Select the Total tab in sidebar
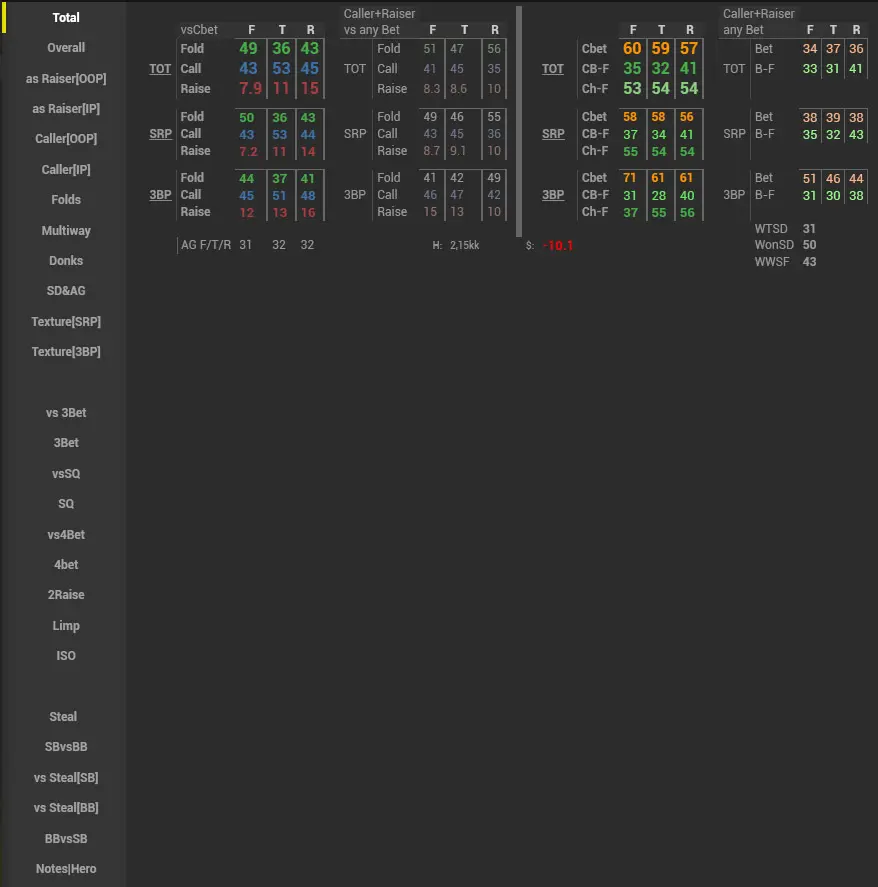Image resolution: width=878 pixels, height=887 pixels. 66,18
